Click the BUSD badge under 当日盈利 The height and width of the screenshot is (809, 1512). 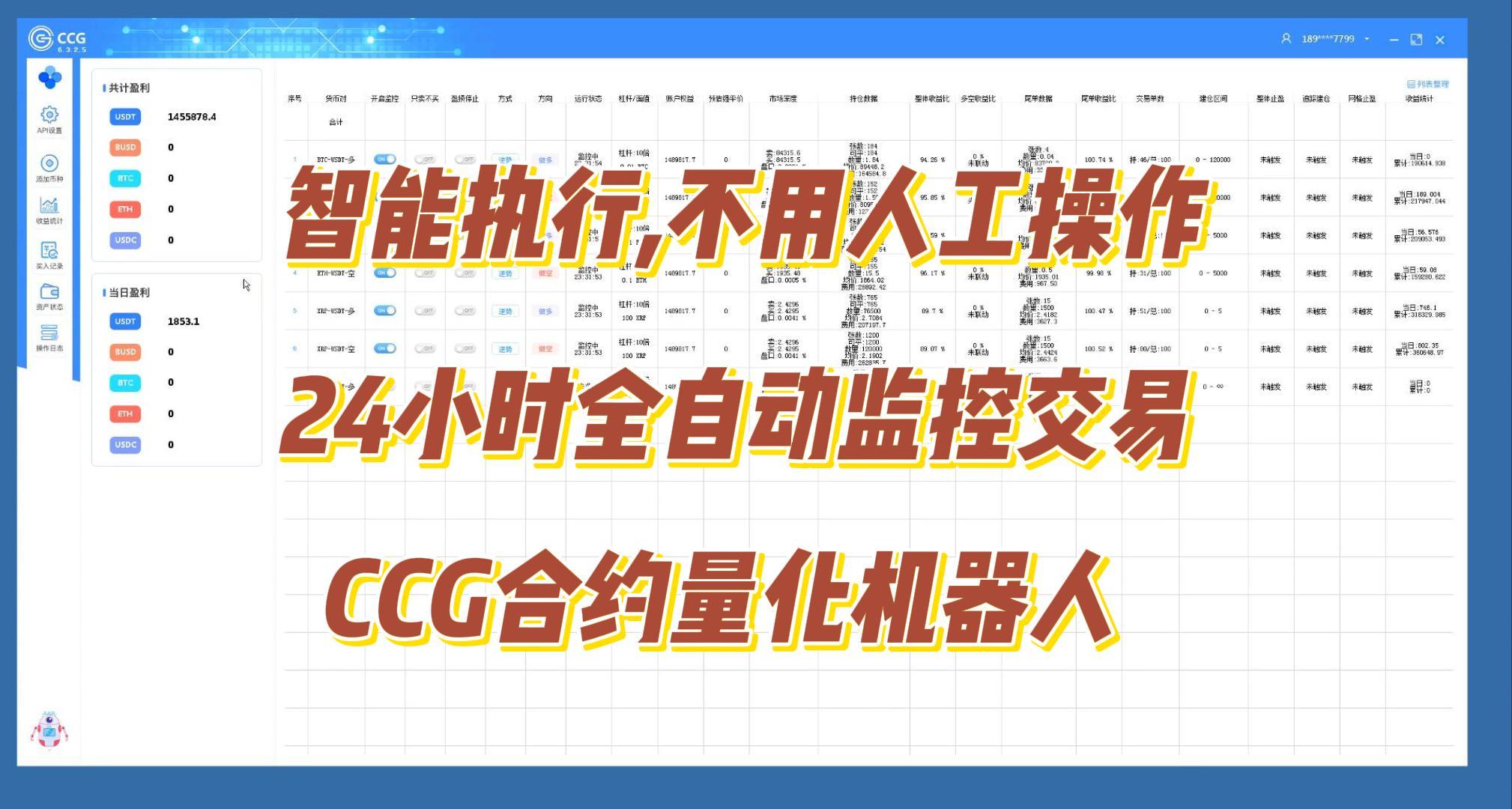tap(125, 352)
